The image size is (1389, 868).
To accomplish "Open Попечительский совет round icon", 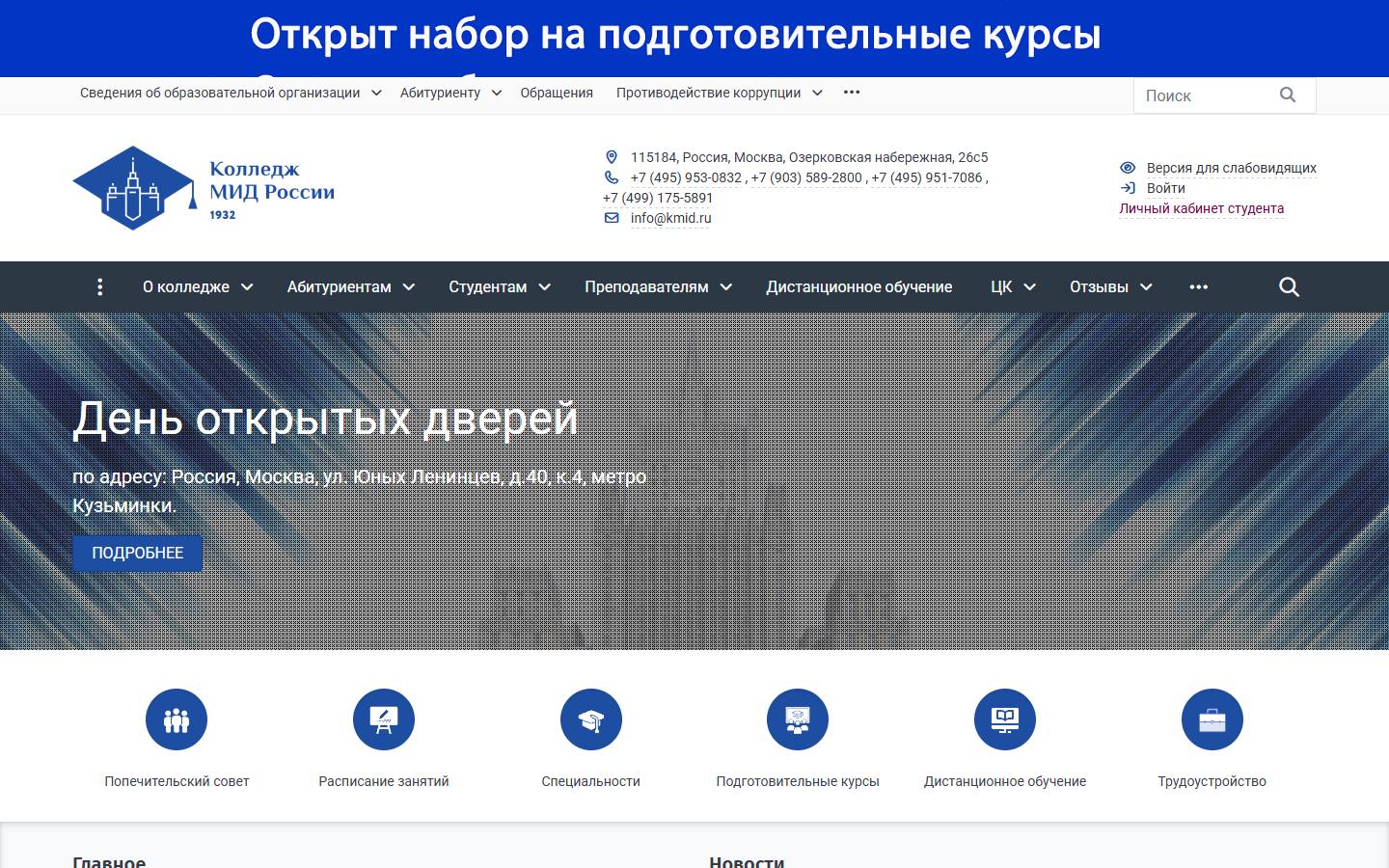I will (177, 719).
